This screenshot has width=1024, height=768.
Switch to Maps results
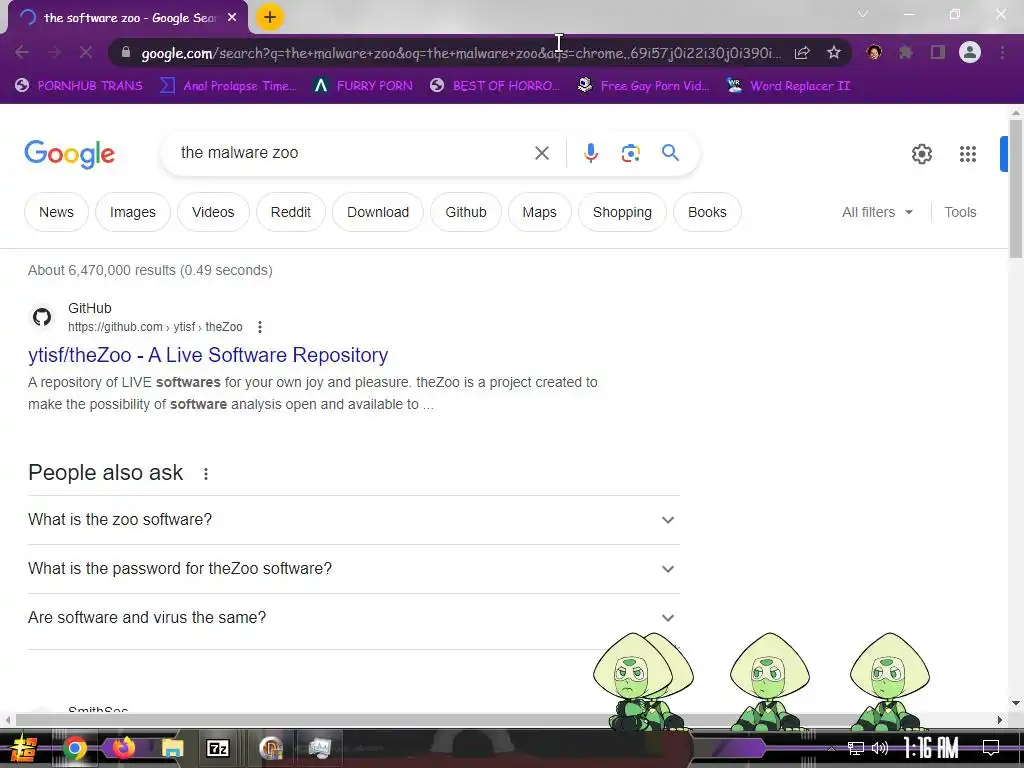tap(539, 212)
